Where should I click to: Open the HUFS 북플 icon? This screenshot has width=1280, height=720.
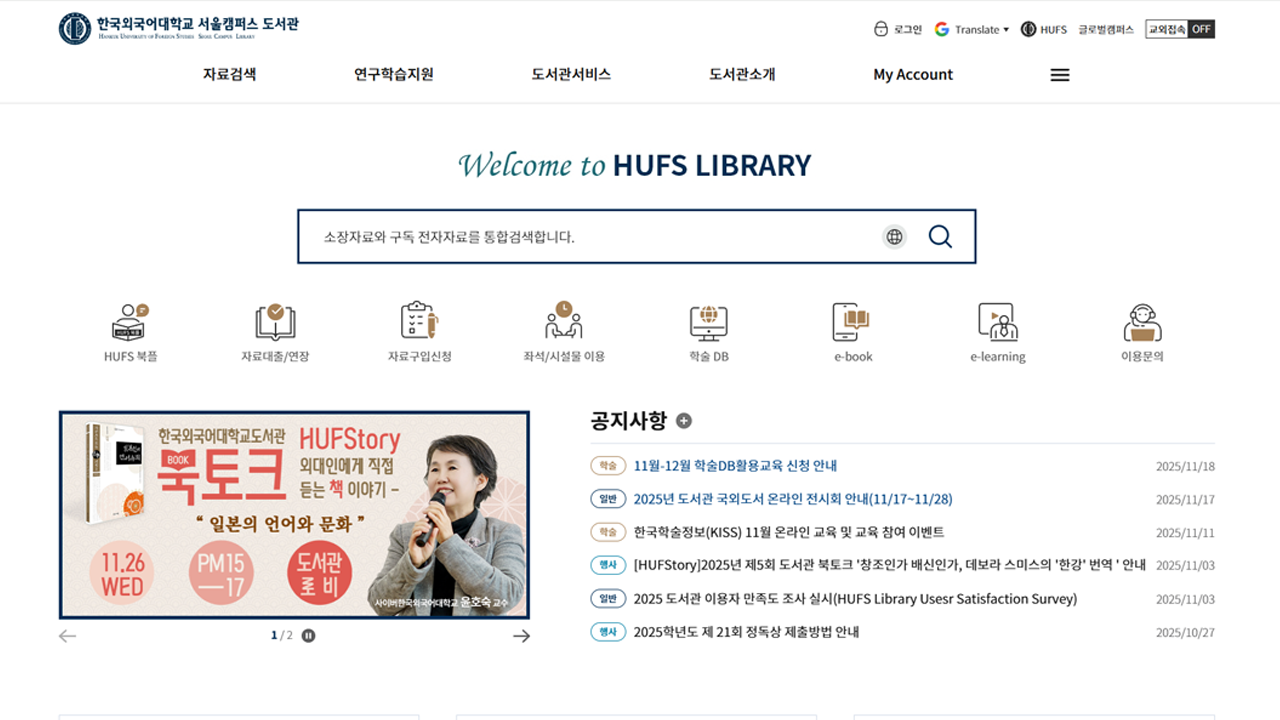tap(131, 322)
